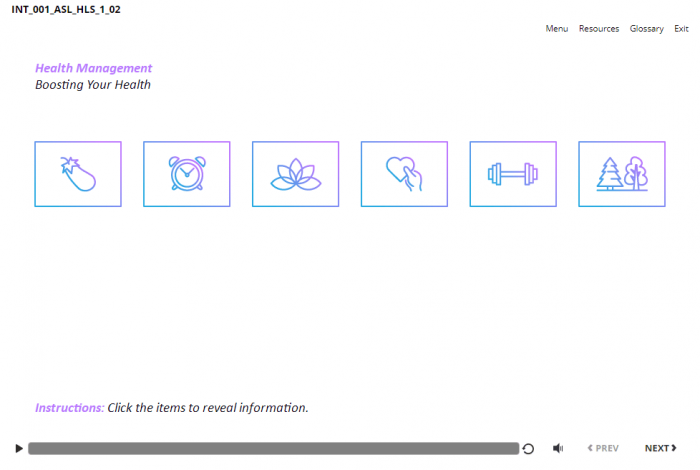Click the eggplant nutrition icon tile
The image size is (700, 470).
tap(78, 174)
